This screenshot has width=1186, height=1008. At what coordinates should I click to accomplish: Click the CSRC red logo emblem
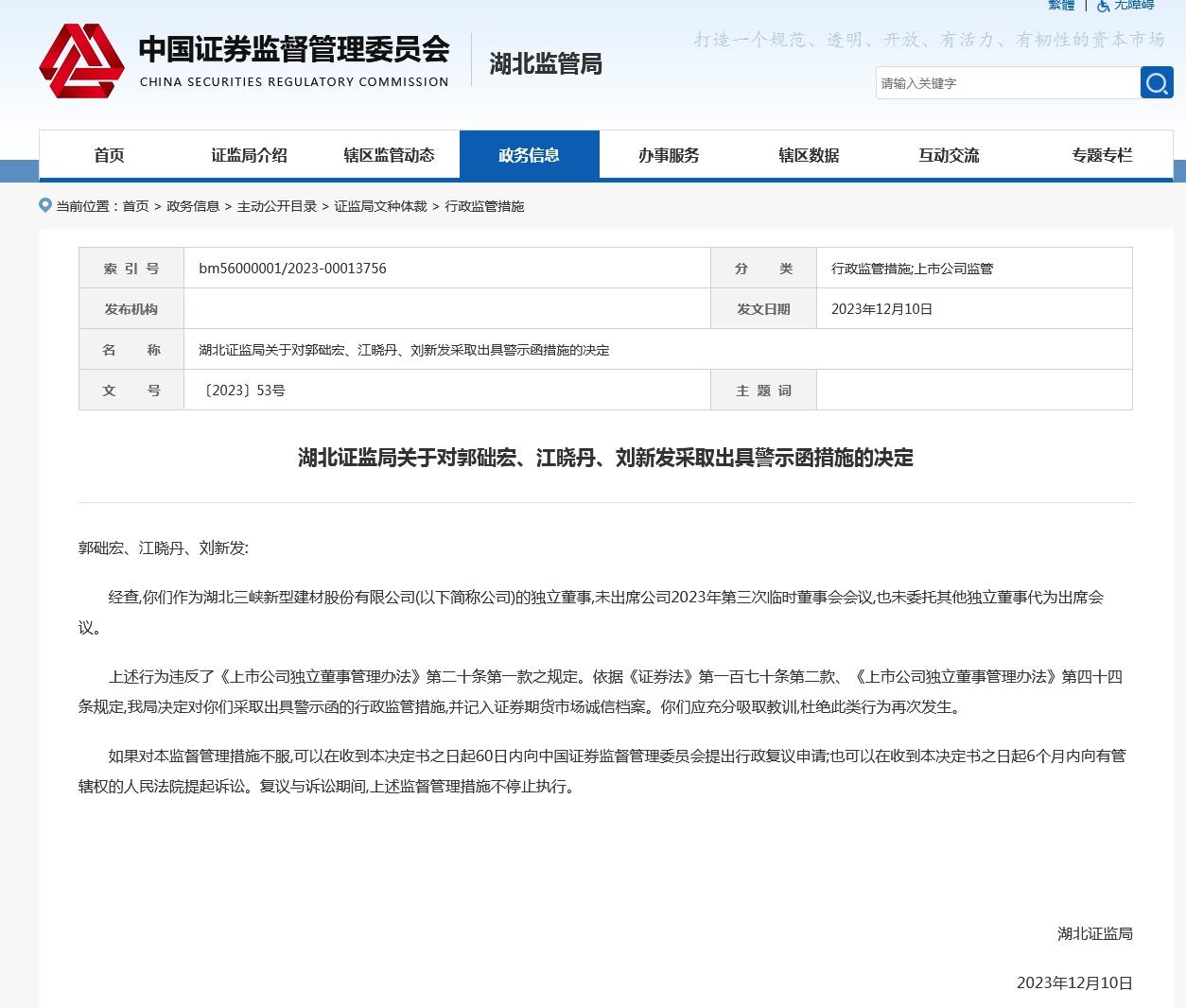click(81, 61)
